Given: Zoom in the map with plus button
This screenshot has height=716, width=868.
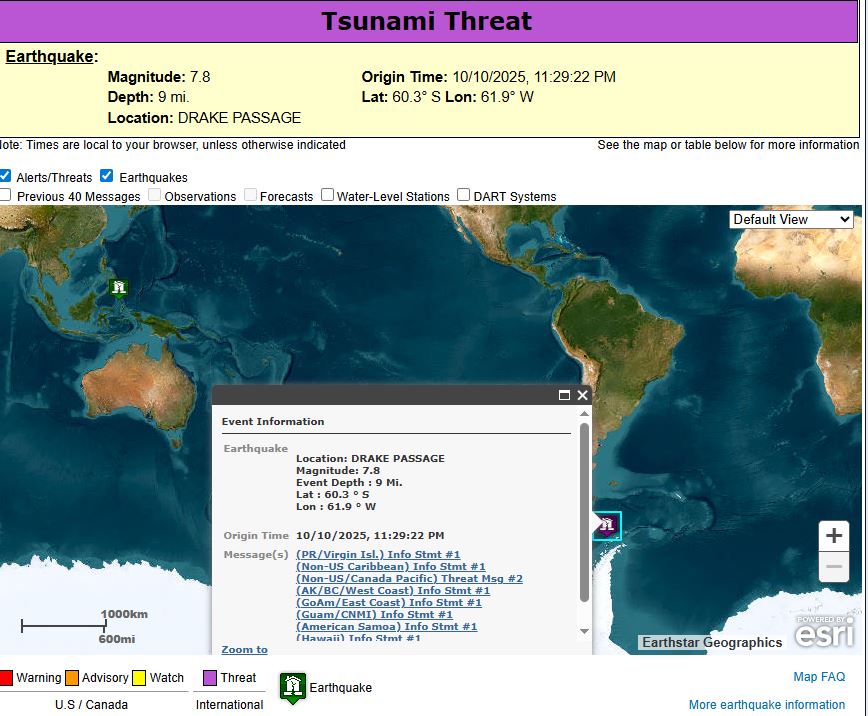Looking at the screenshot, I should [834, 535].
